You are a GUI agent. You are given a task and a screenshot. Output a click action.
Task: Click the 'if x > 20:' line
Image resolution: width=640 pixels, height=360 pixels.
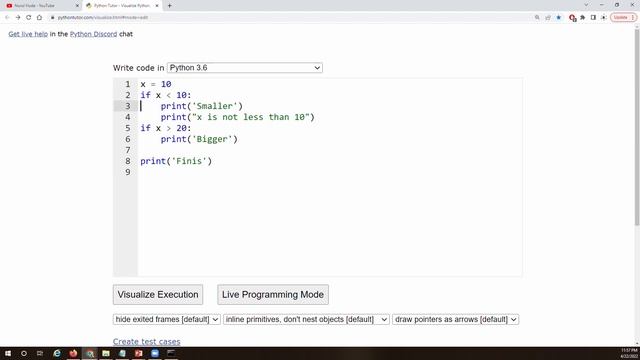tap(166, 128)
